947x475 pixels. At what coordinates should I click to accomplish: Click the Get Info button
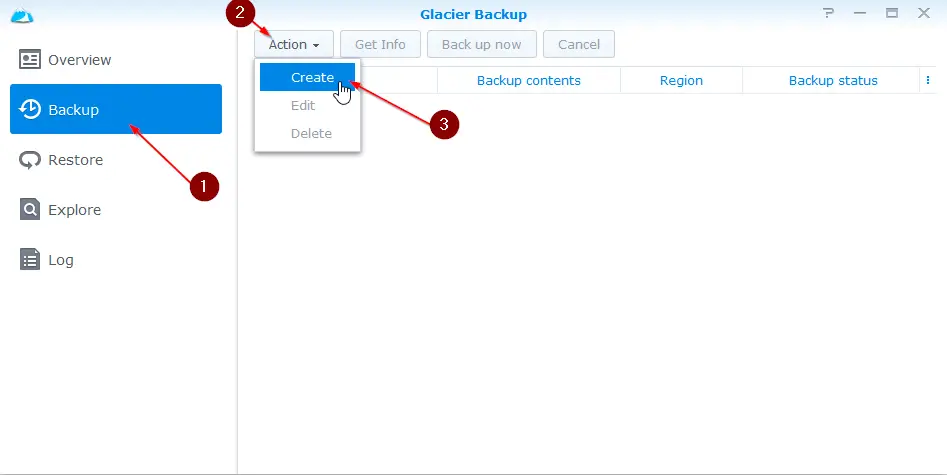tap(380, 44)
